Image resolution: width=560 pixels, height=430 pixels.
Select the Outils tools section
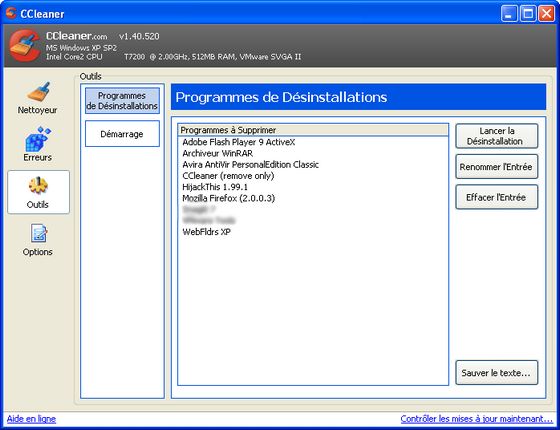[38, 192]
